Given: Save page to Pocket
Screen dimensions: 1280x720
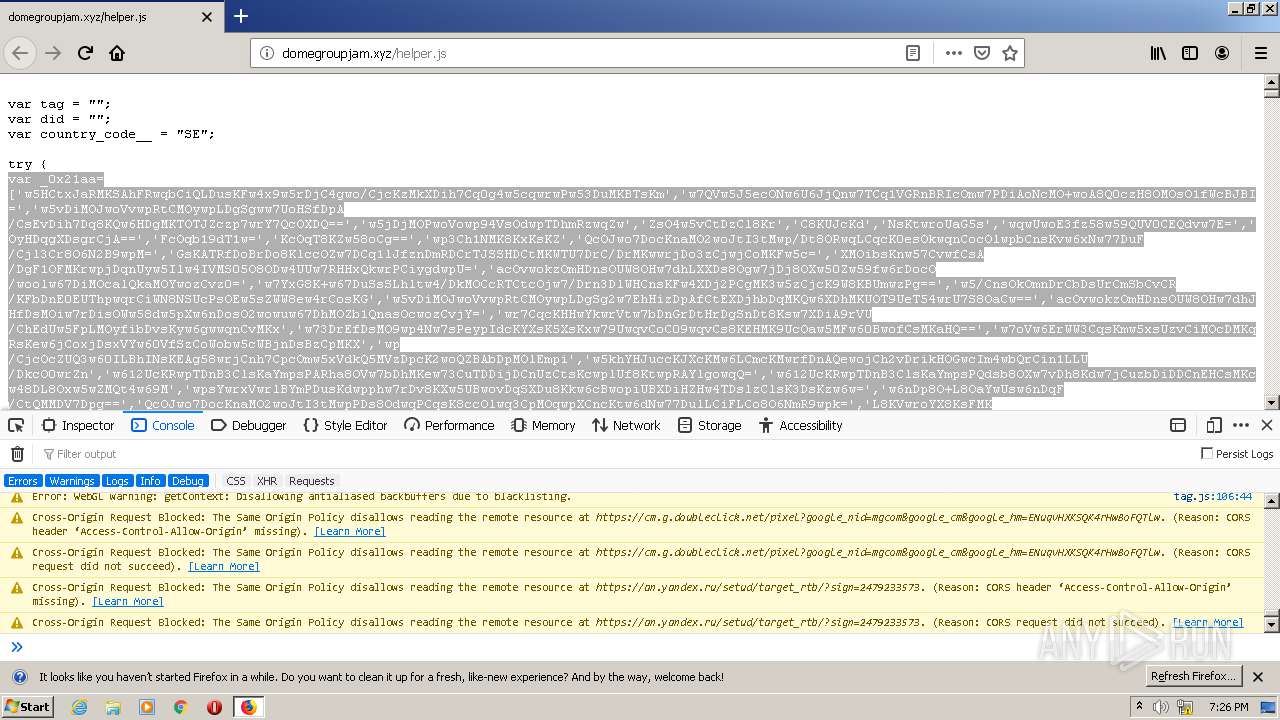Looking at the screenshot, I should (x=982, y=53).
